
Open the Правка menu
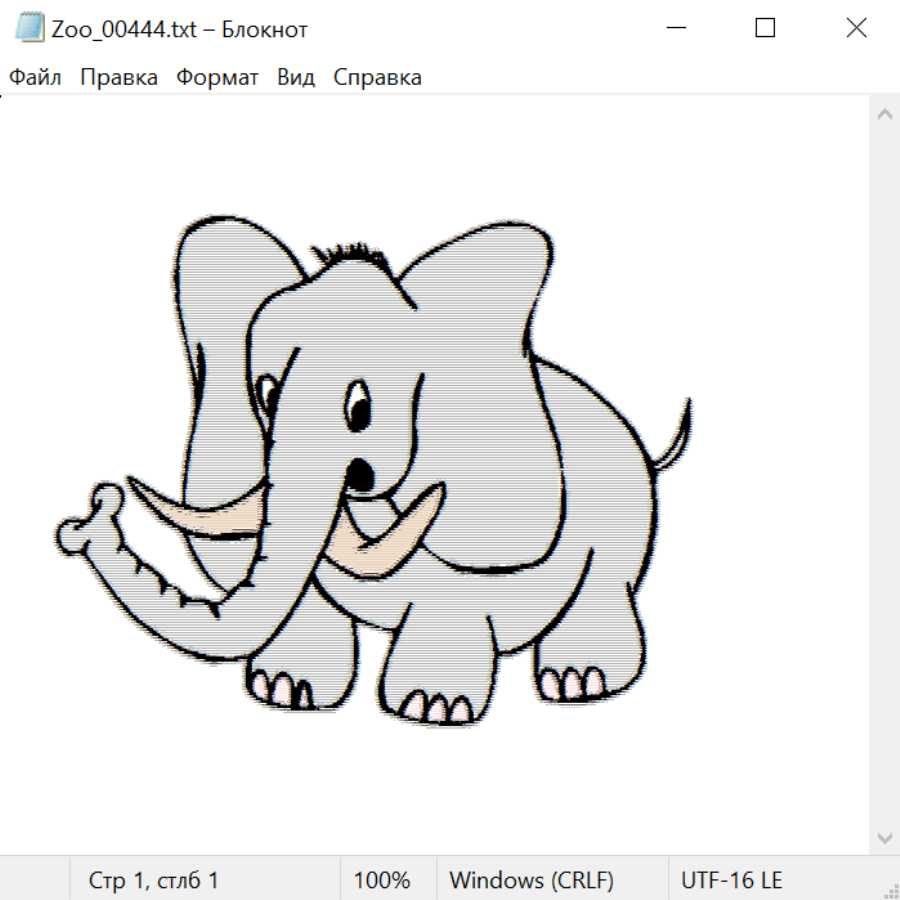[x=118, y=78]
